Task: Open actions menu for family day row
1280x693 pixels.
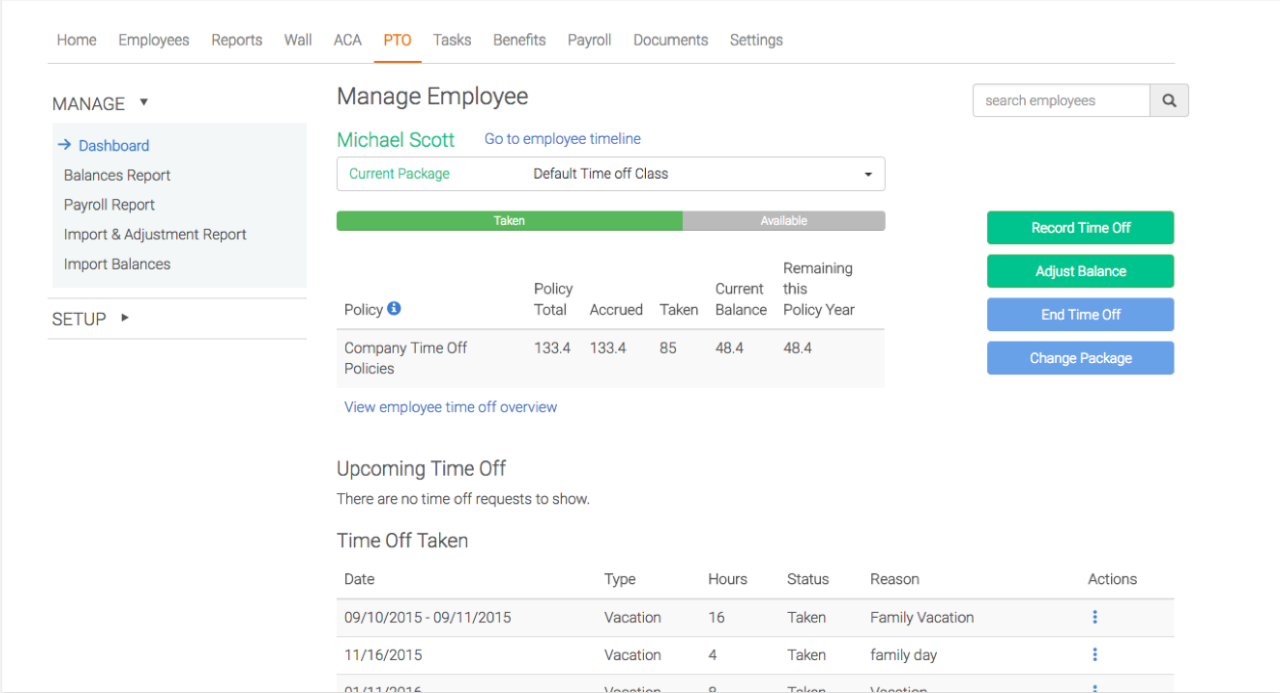Action: (1095, 655)
